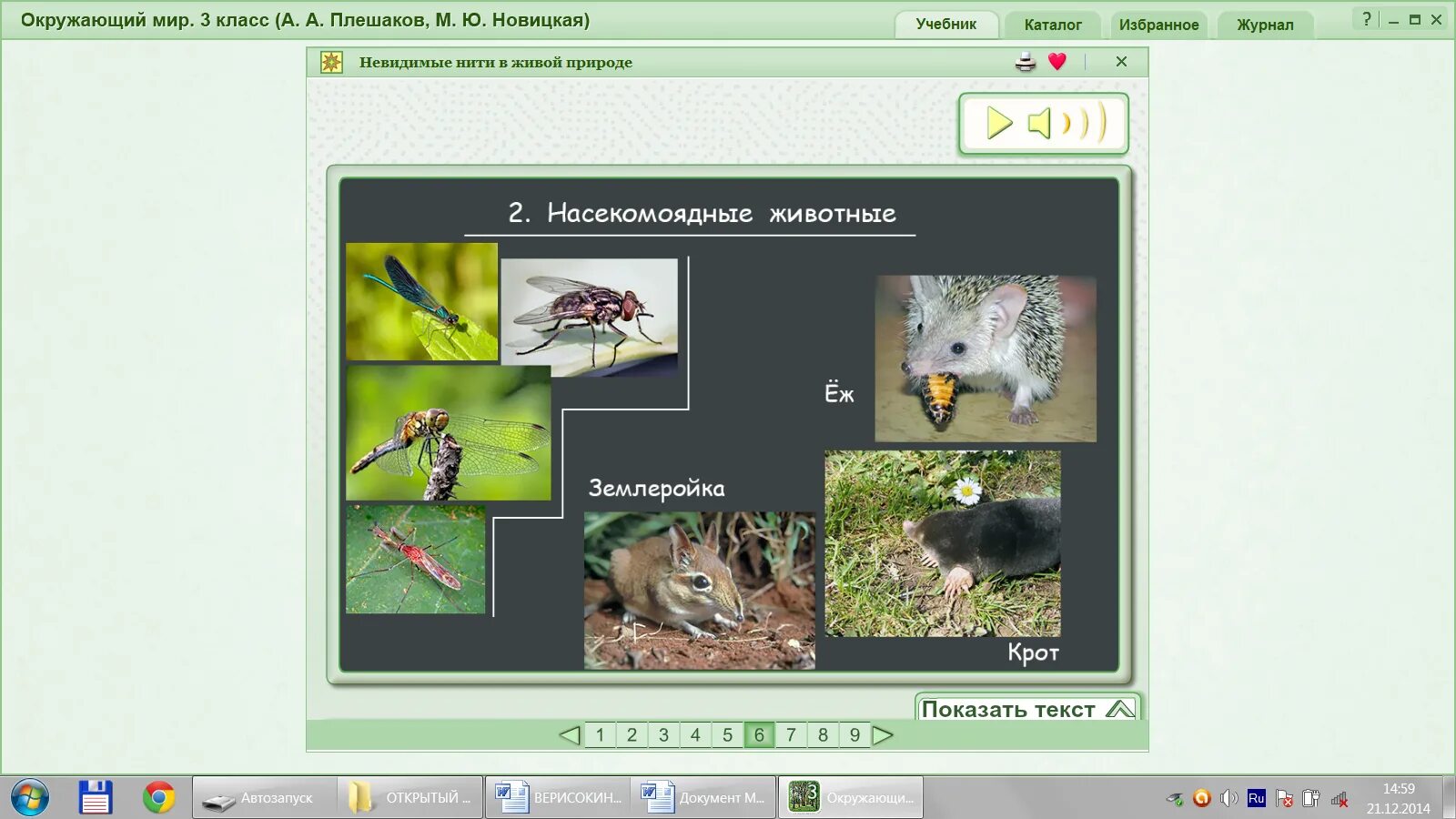This screenshot has width=1456, height=819.
Task: Switch to Окружающий мир taskbar app
Action: 851,798
